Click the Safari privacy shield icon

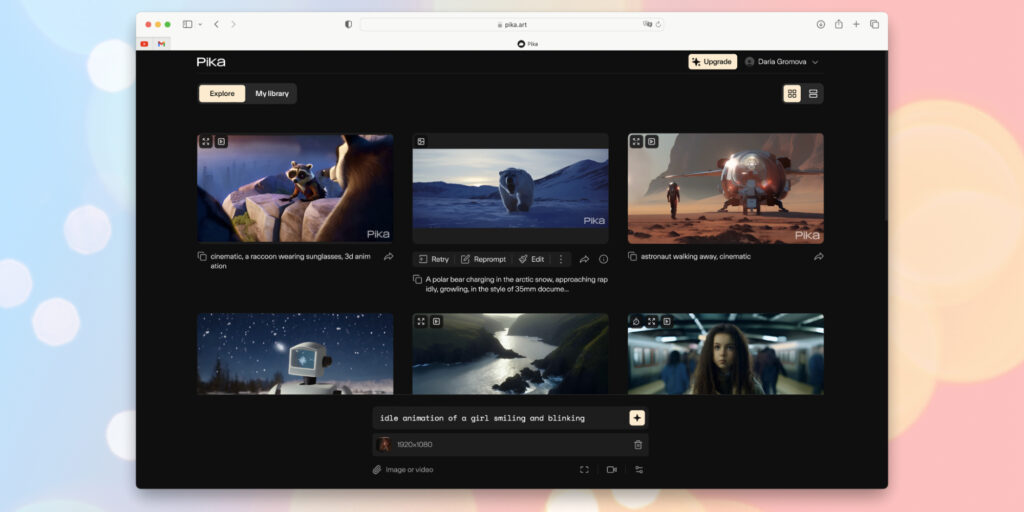[348, 24]
